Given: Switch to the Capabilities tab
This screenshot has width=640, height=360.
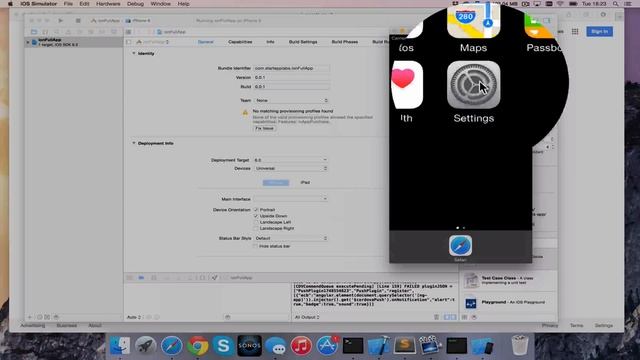Looking at the screenshot, I should 240,42.
